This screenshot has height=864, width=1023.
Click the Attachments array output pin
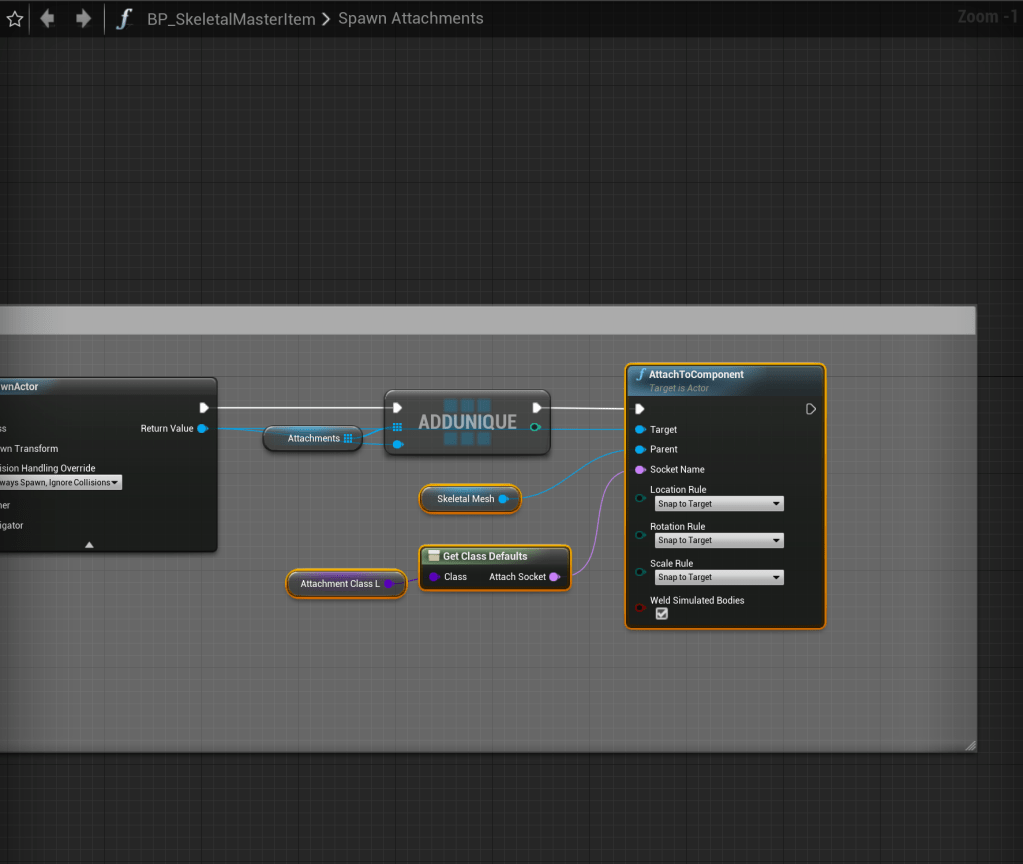(x=348, y=438)
